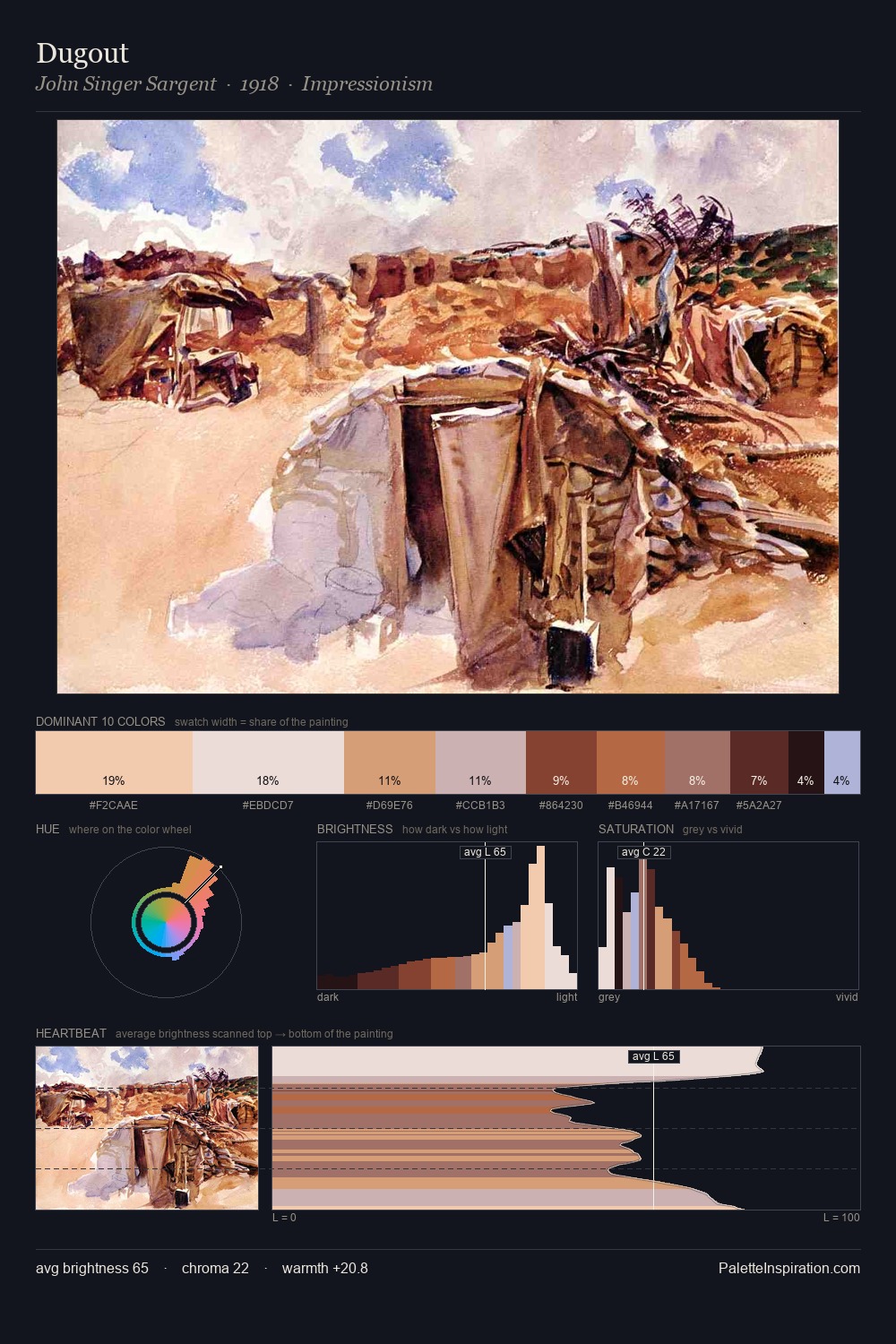Click the heartbeat brightness profile chart
This screenshot has height=1344, width=896.
[566, 1128]
